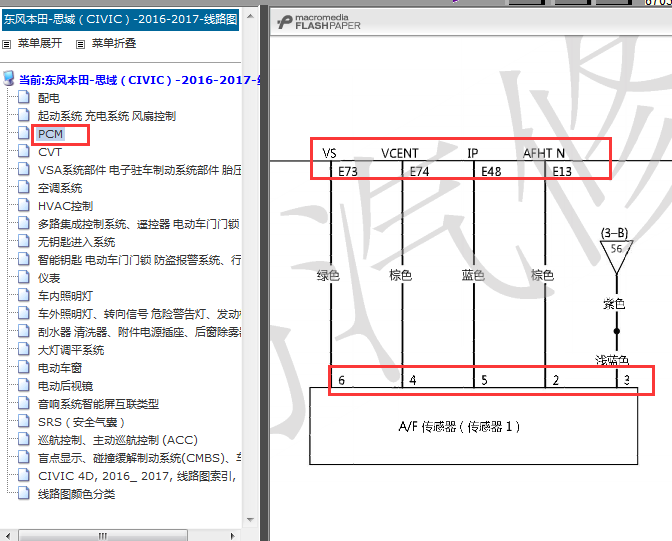The width and height of the screenshot is (672, 541).
Task: Open 起动系统 充电系统 风扇控制 entry
Action: point(107,116)
